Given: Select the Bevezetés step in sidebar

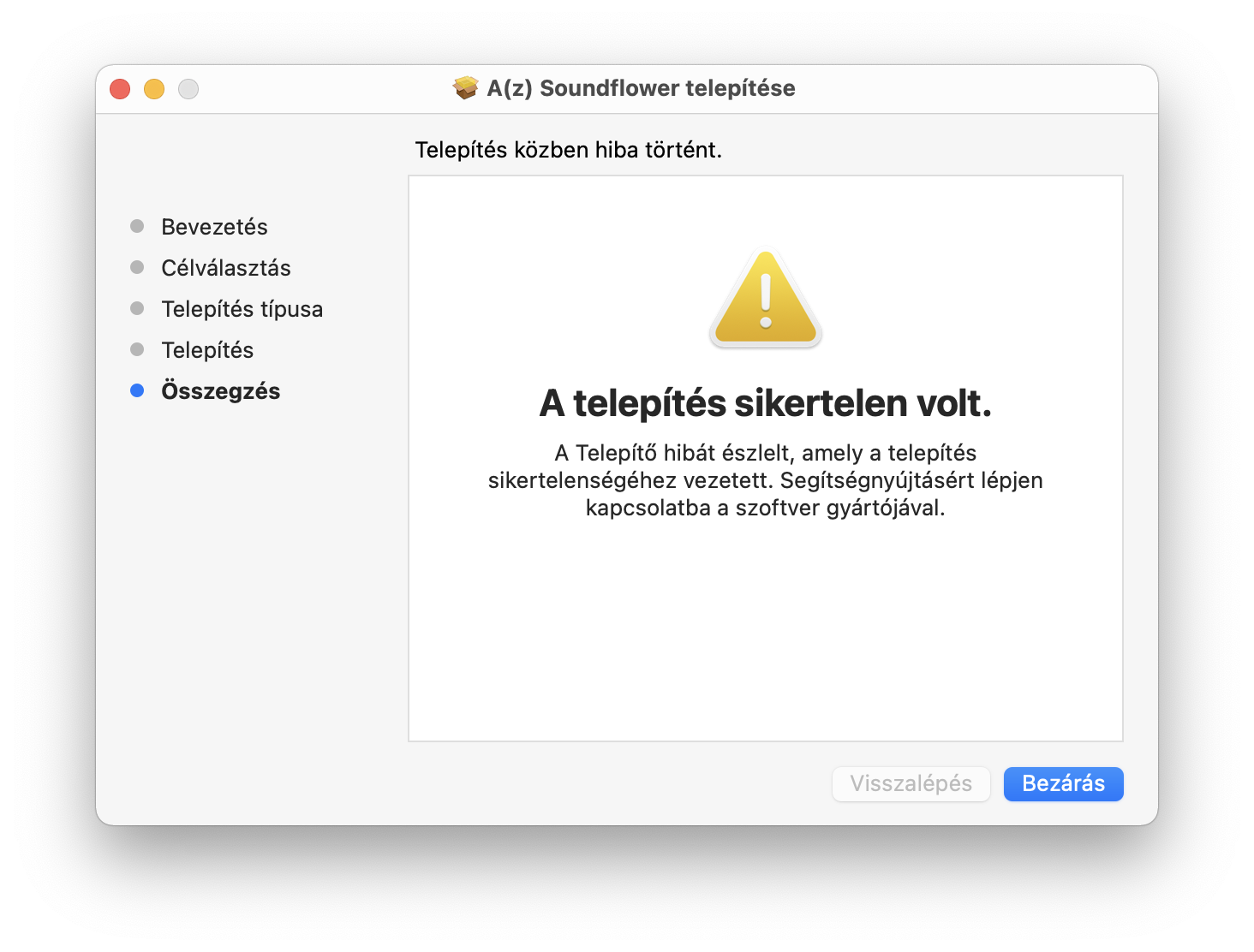Looking at the screenshot, I should pos(214,227).
